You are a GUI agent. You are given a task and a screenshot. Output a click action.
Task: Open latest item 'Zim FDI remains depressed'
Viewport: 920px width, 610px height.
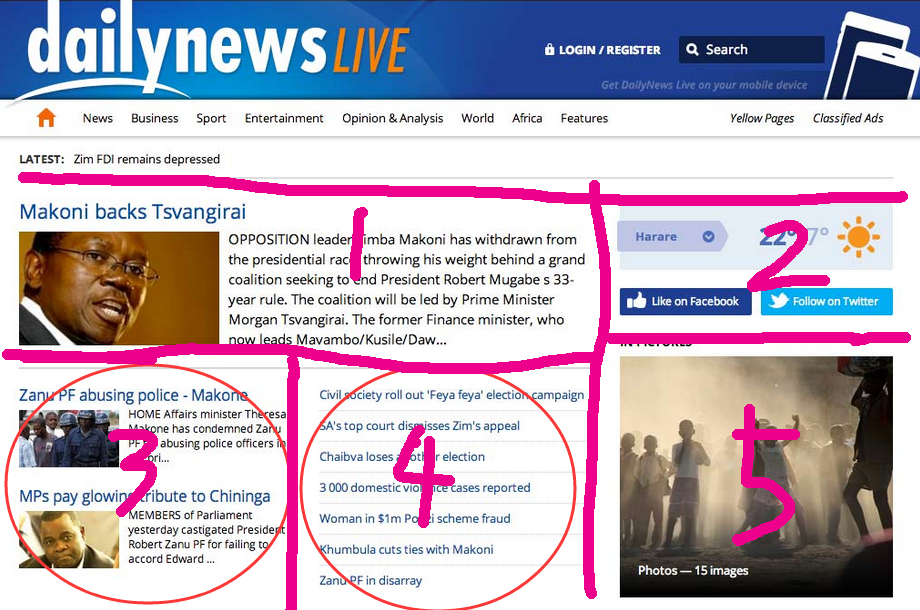pos(147,159)
